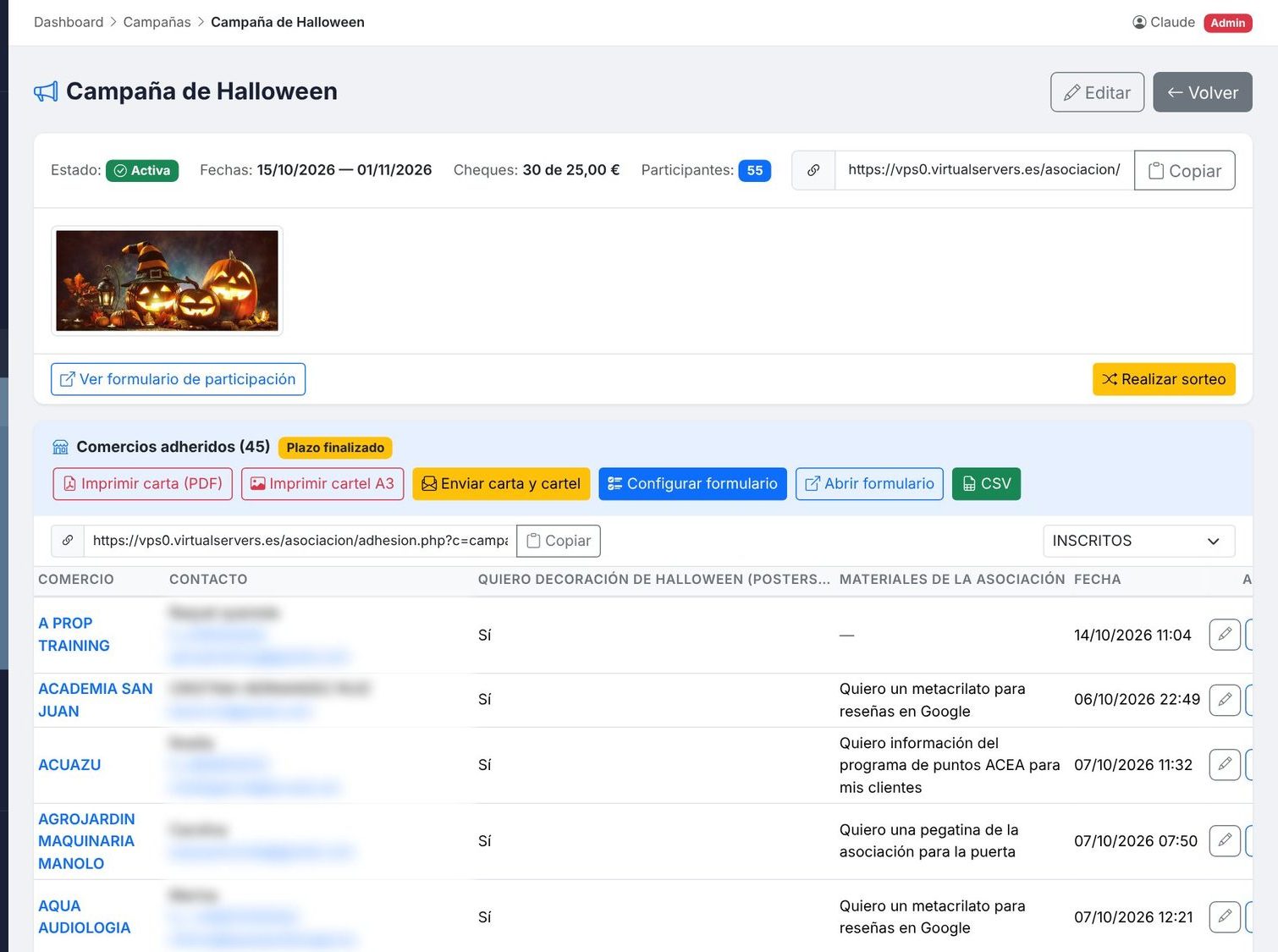Click the Plazo finalizado badge
Viewport: 1278px width, 952px height.
335,448
